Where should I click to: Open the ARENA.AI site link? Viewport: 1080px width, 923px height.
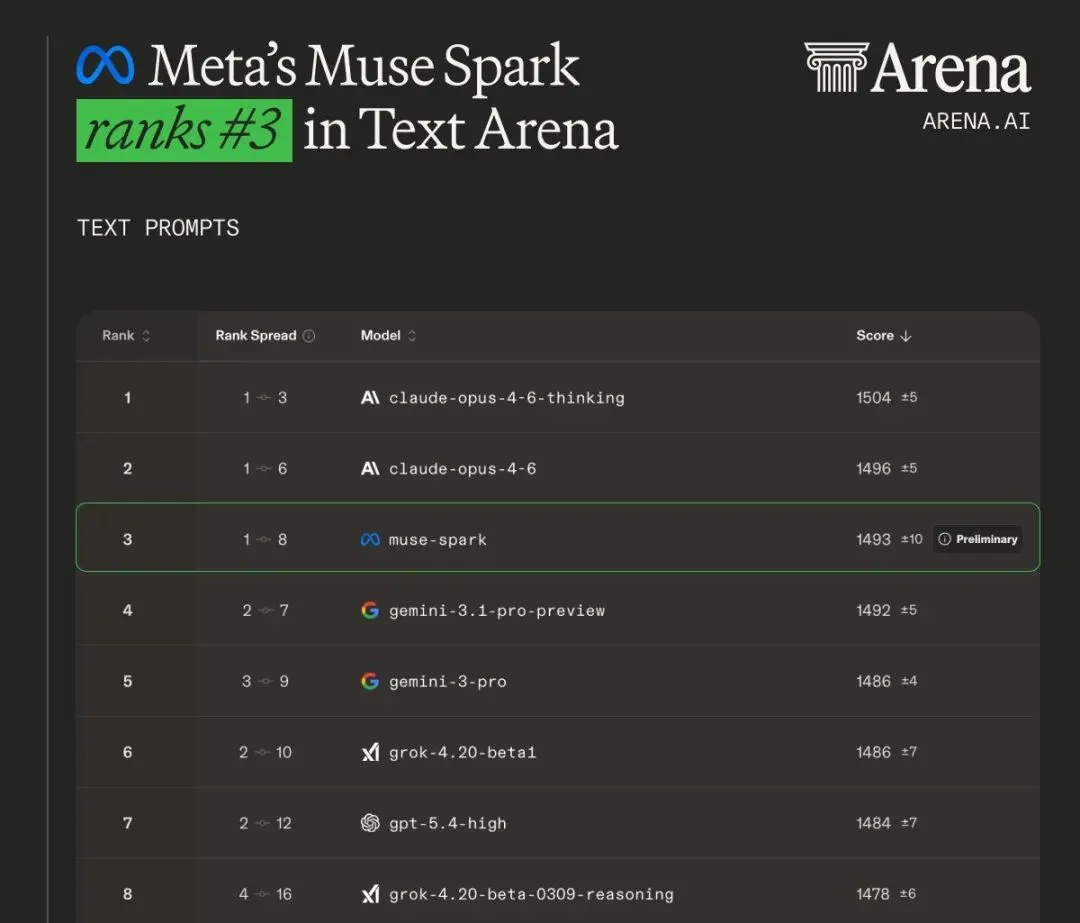pos(975,121)
